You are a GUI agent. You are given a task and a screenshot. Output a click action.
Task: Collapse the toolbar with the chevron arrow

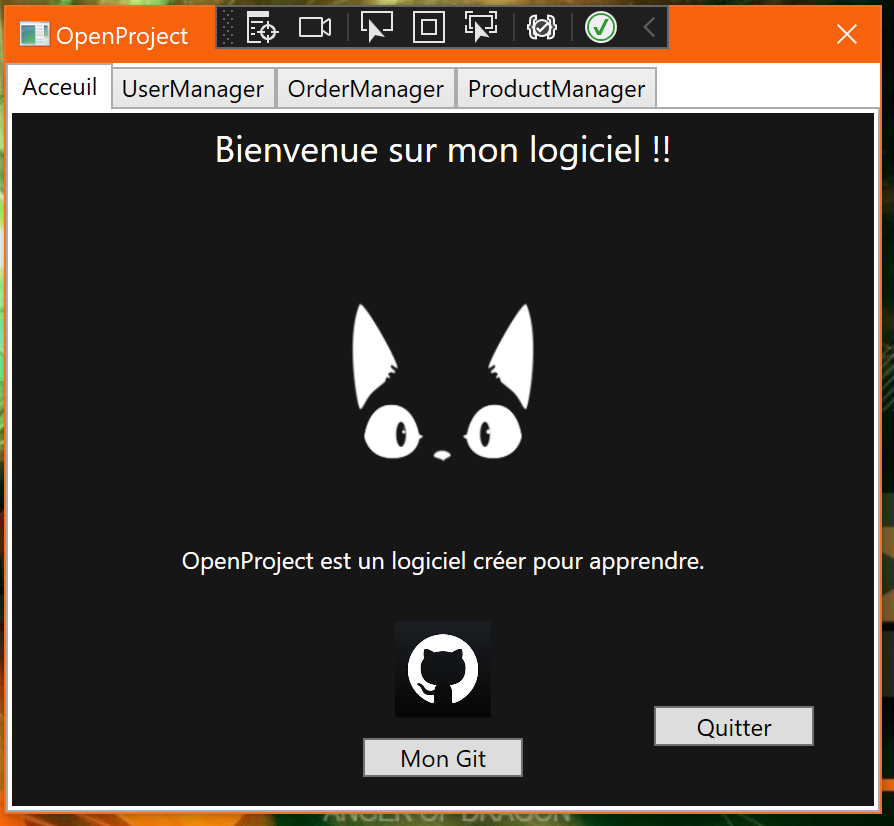click(648, 27)
